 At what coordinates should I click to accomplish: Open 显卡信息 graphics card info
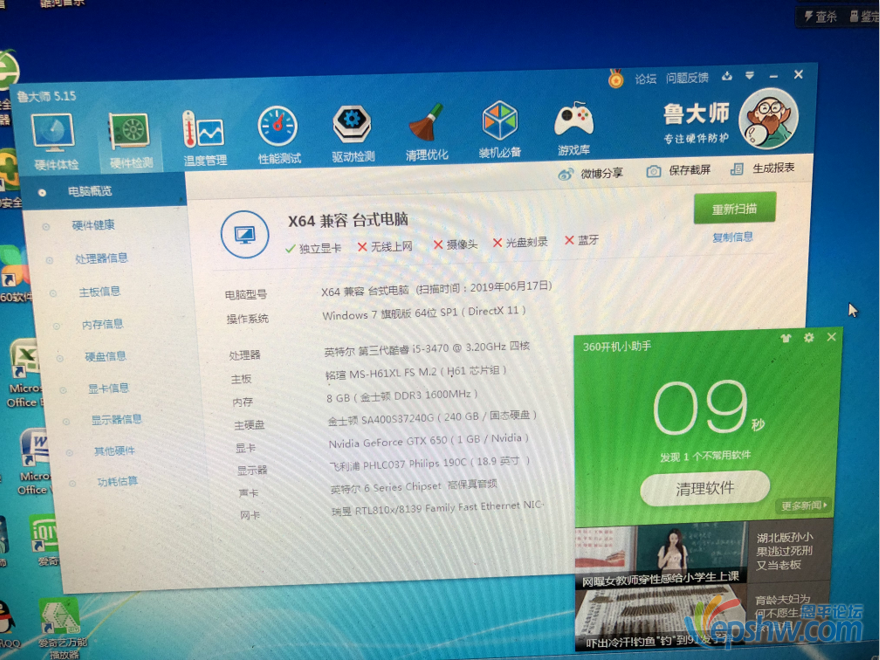click(x=108, y=388)
